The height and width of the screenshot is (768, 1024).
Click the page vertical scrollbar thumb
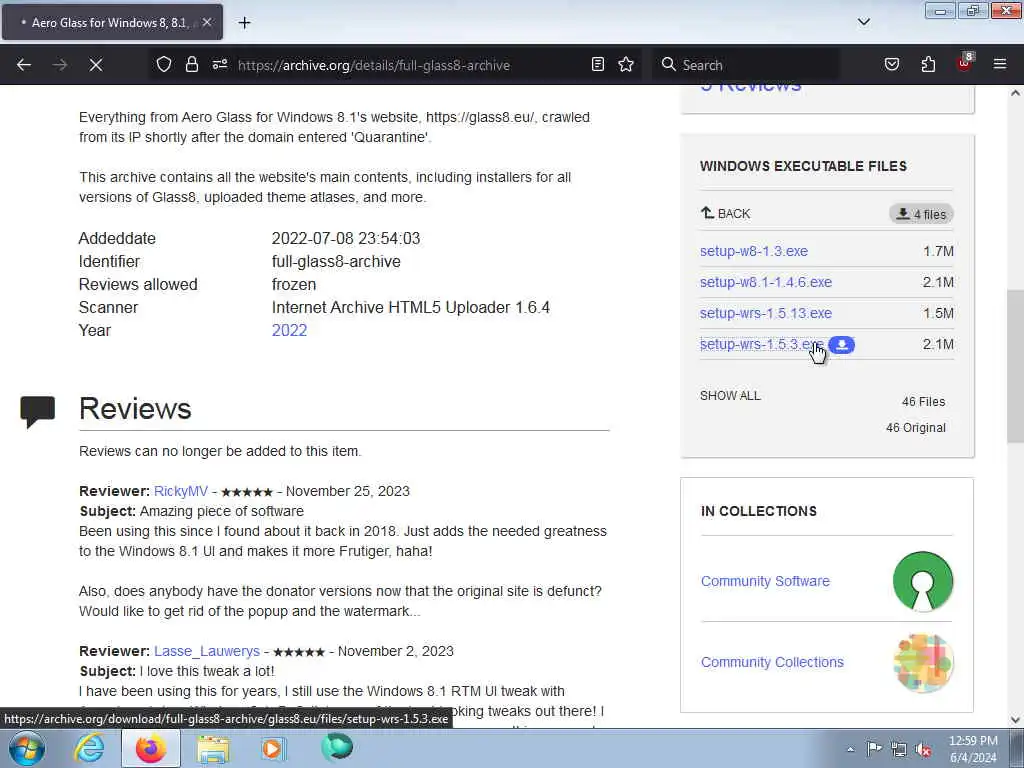(x=1016, y=367)
